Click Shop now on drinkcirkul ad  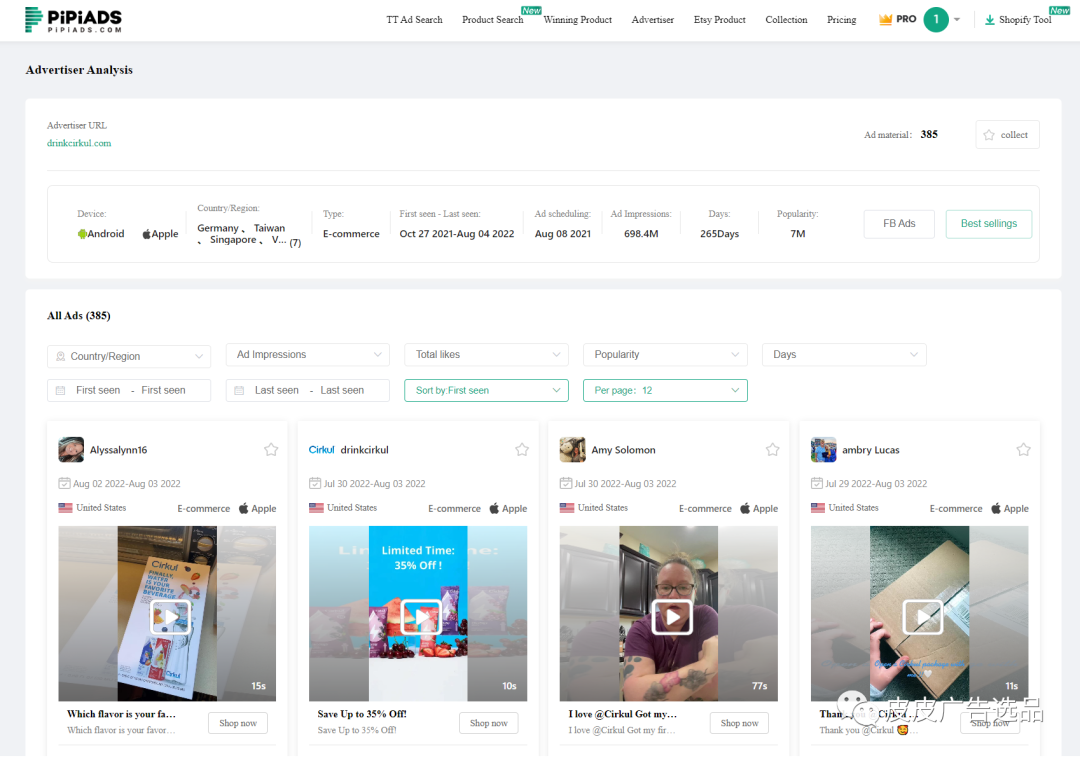tap(488, 723)
